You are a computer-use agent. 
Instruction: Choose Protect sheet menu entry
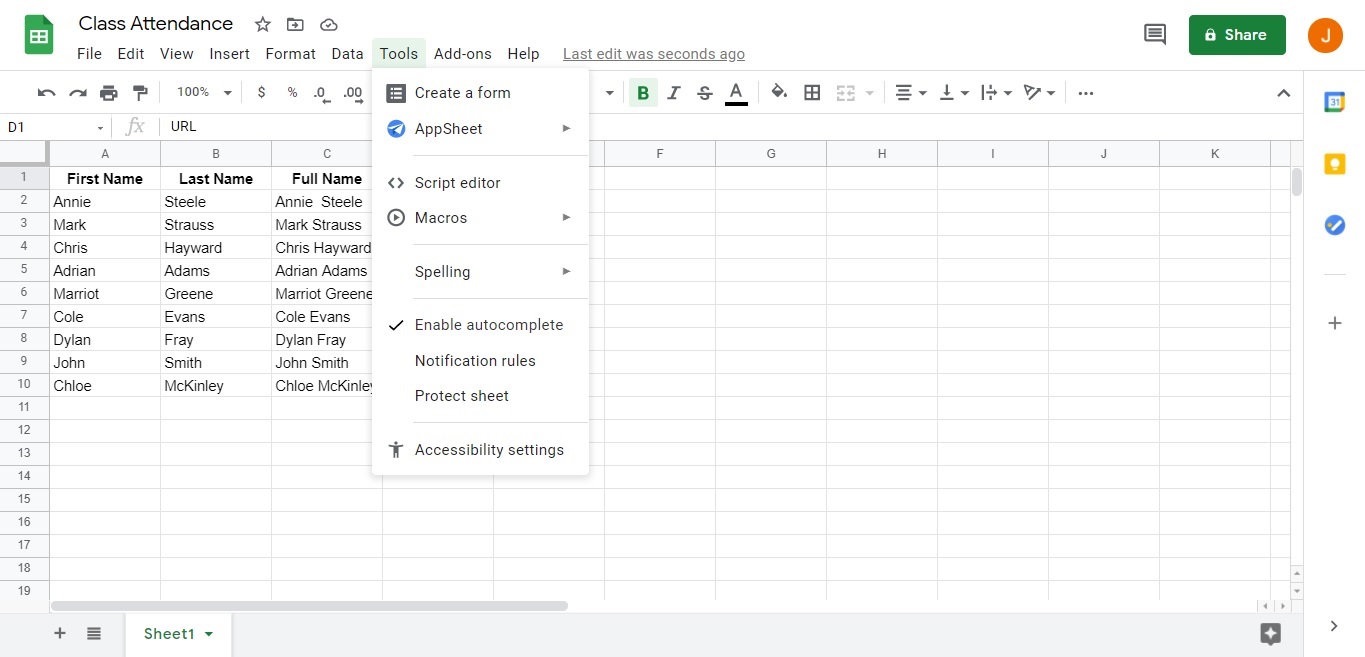(461, 396)
